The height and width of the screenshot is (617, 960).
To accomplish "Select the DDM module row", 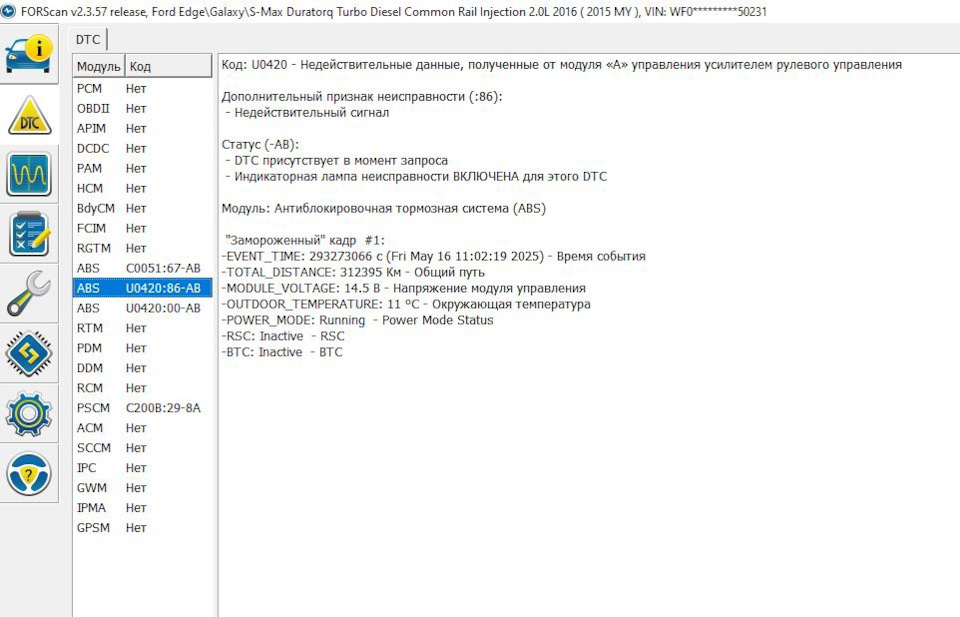I will click(143, 368).
